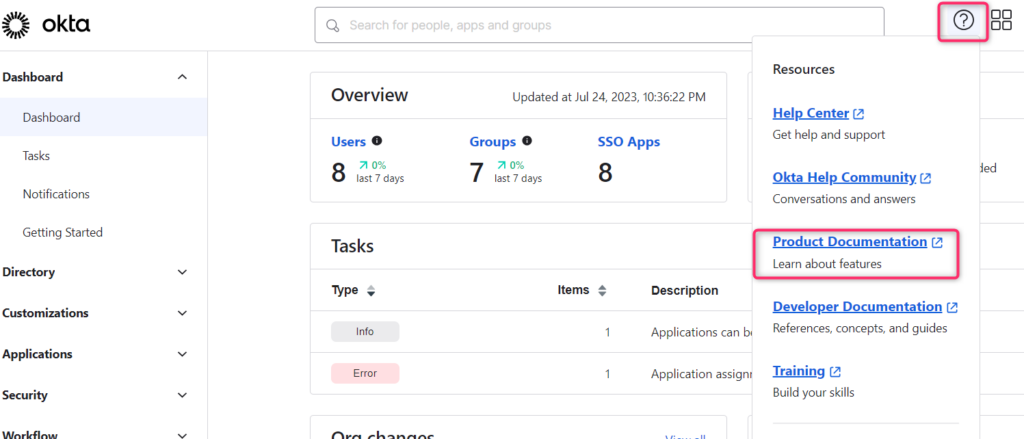Click the 'Build your skills' text
The width and height of the screenshot is (1024, 439).
pos(813,393)
